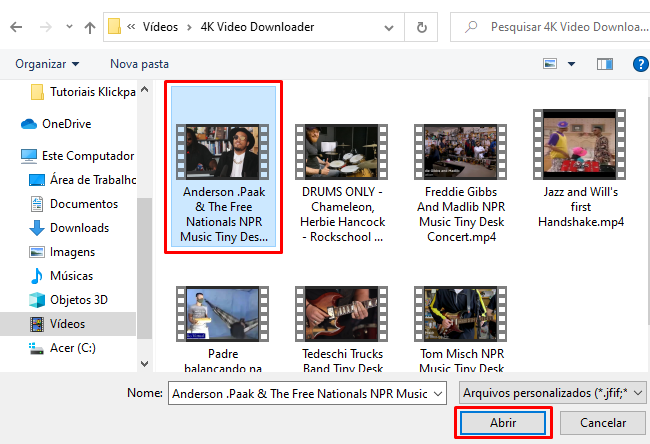Viewport: 650px width, 444px height.
Task: Select OneDrive in navigation pane
Action: point(56,124)
